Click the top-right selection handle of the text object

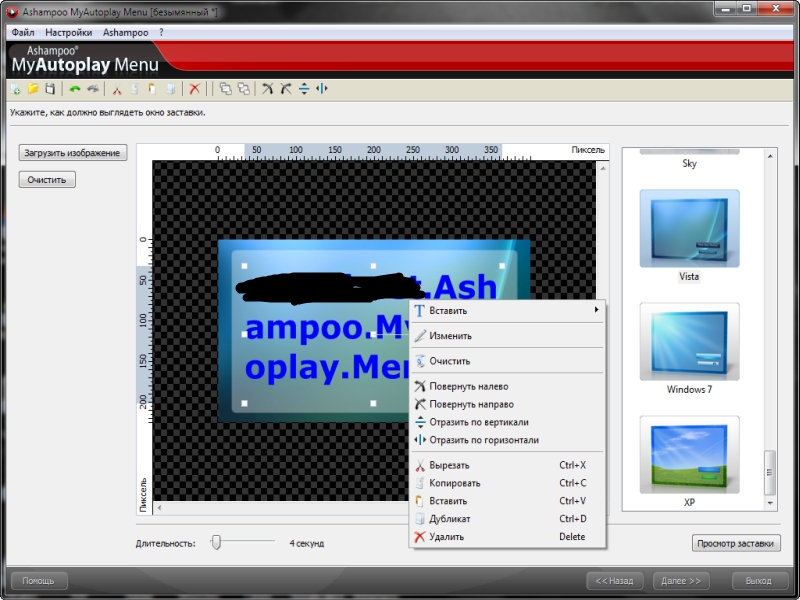(502, 266)
